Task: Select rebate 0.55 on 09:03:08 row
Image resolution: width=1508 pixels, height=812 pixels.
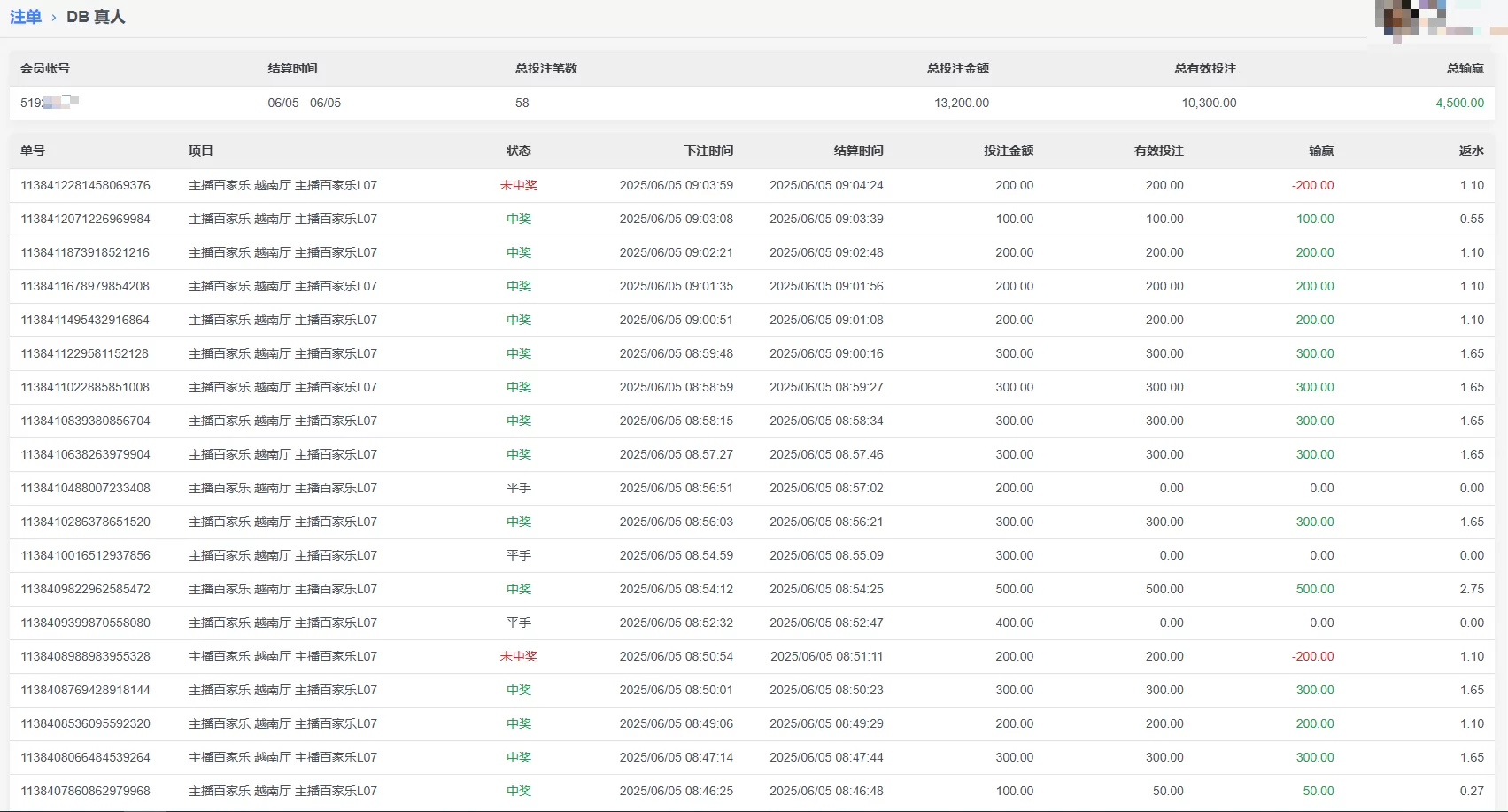Action: (1472, 219)
